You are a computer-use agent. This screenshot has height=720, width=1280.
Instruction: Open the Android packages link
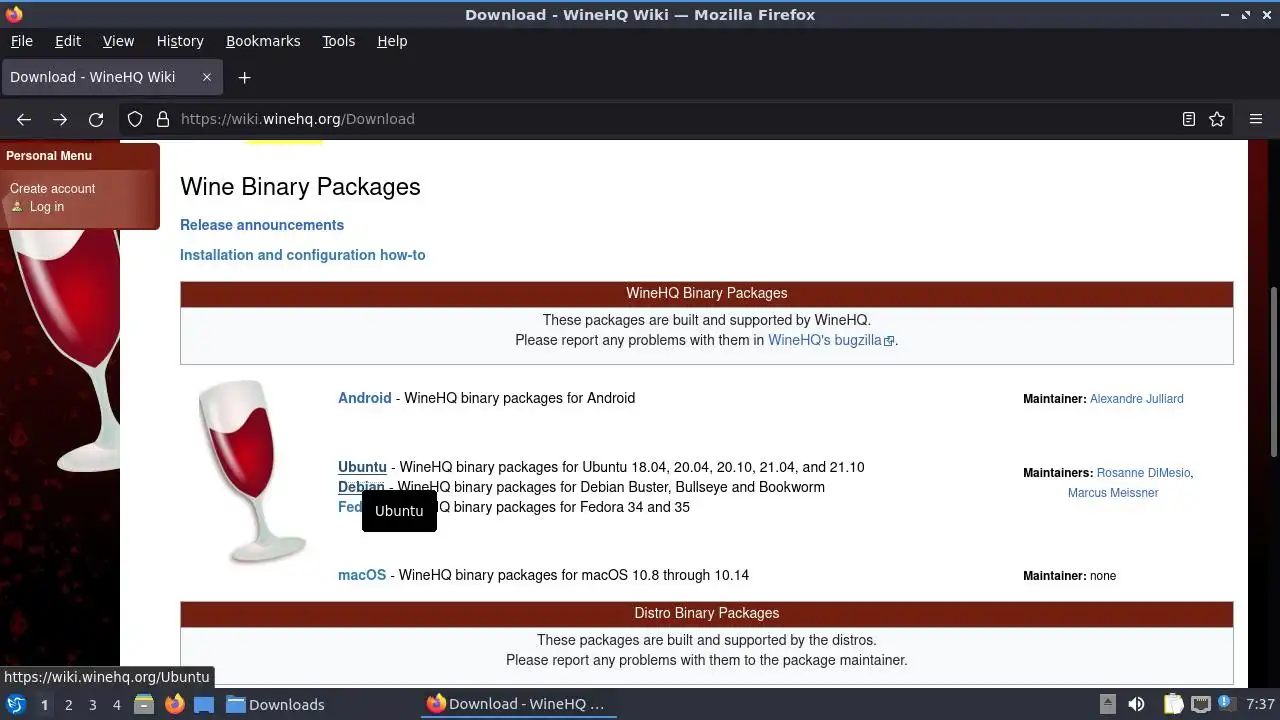[364, 398]
